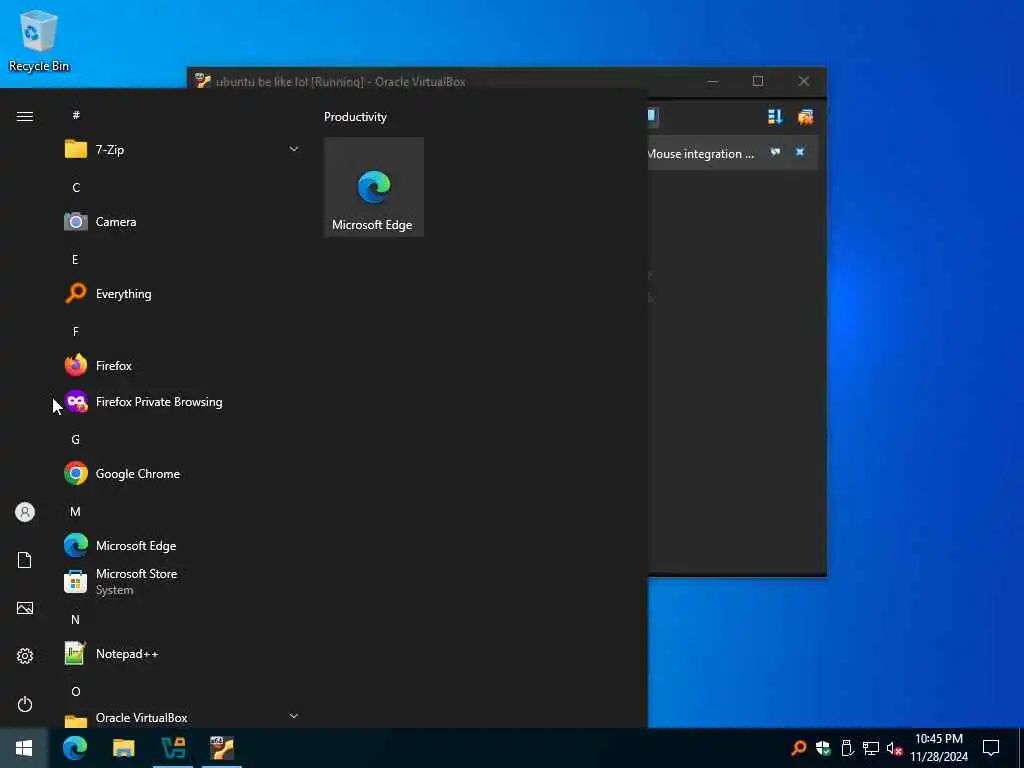Click the Productivity group title
Screen dimensions: 1024x768
[355, 117]
